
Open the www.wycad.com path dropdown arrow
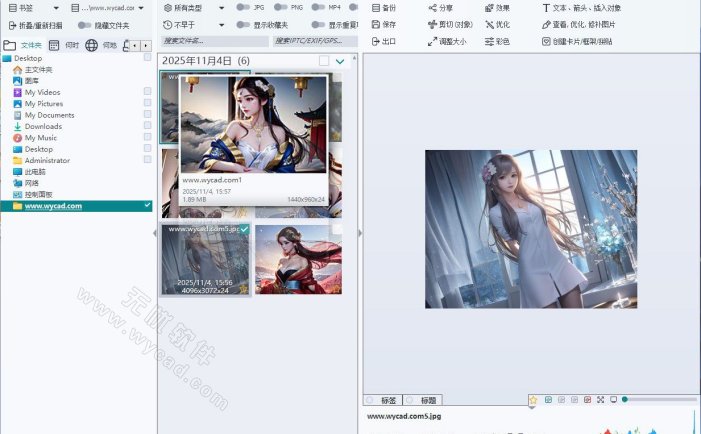141,8
